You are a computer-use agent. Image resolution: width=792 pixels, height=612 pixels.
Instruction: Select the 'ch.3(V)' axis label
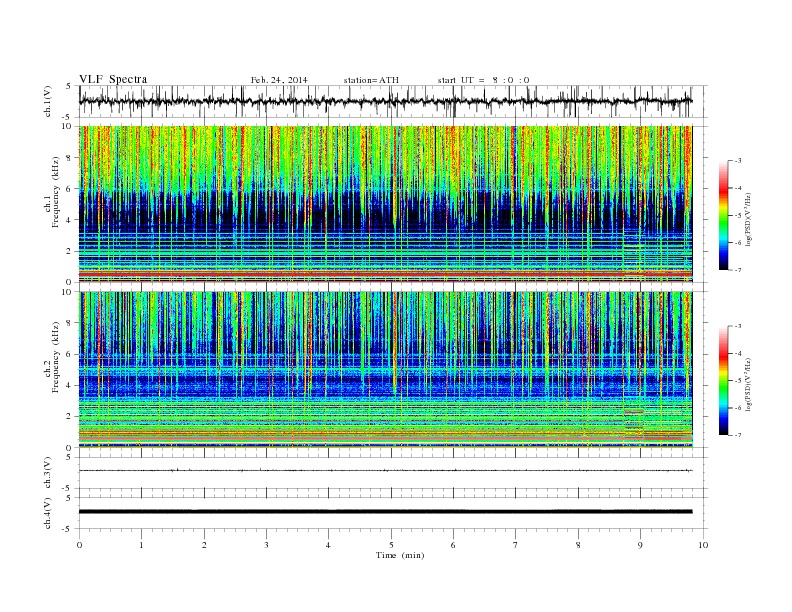coord(48,473)
